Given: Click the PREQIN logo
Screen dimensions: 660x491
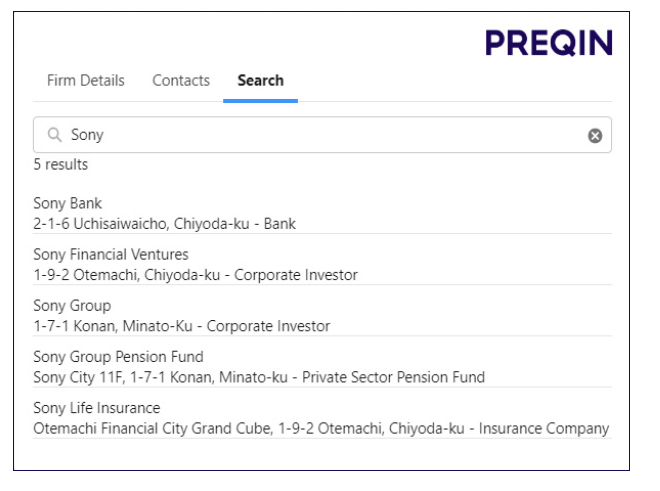Looking at the screenshot, I should [549, 43].
